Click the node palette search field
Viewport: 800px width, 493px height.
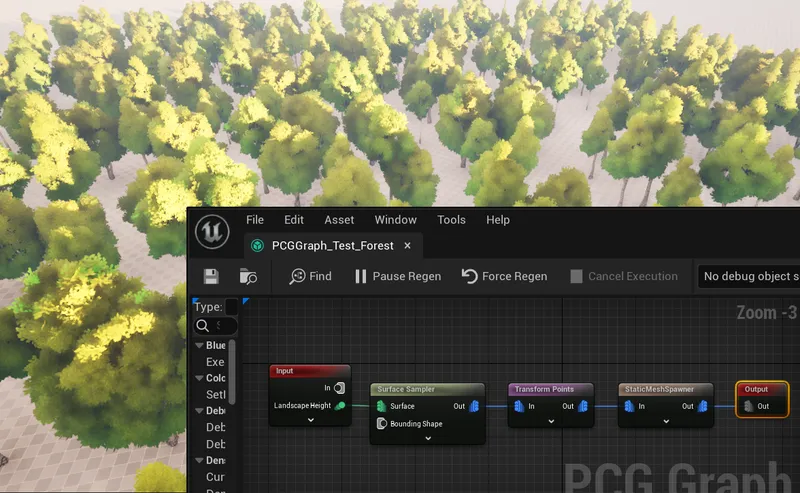pos(215,326)
